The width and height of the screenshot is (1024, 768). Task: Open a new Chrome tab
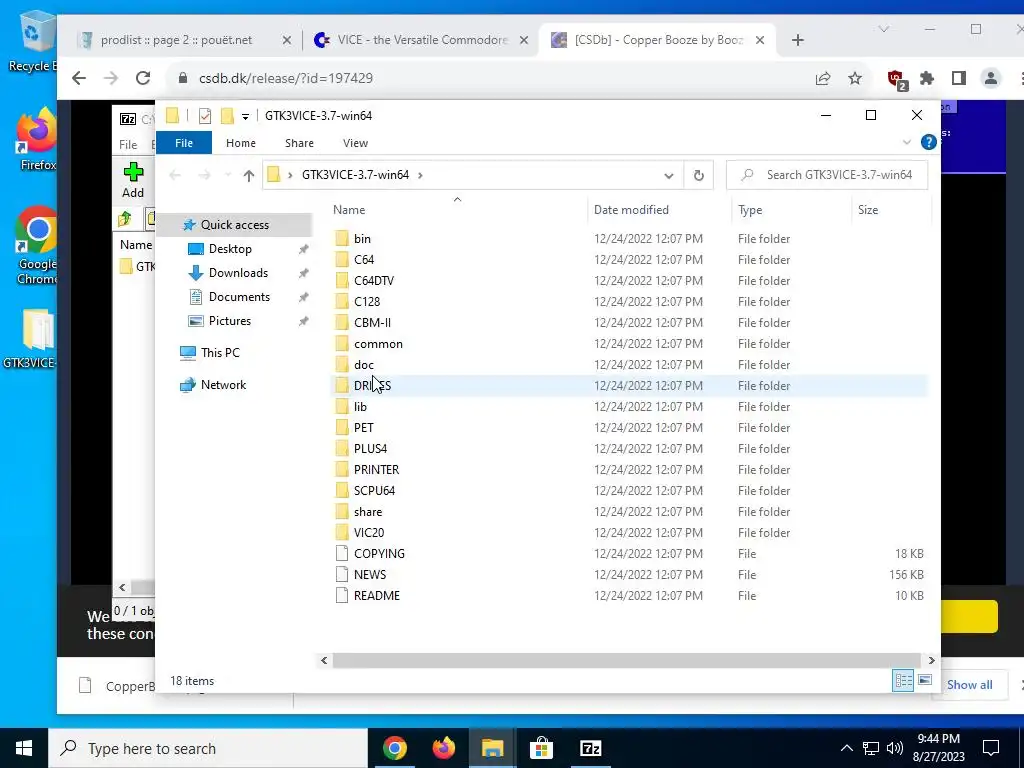[x=797, y=40]
